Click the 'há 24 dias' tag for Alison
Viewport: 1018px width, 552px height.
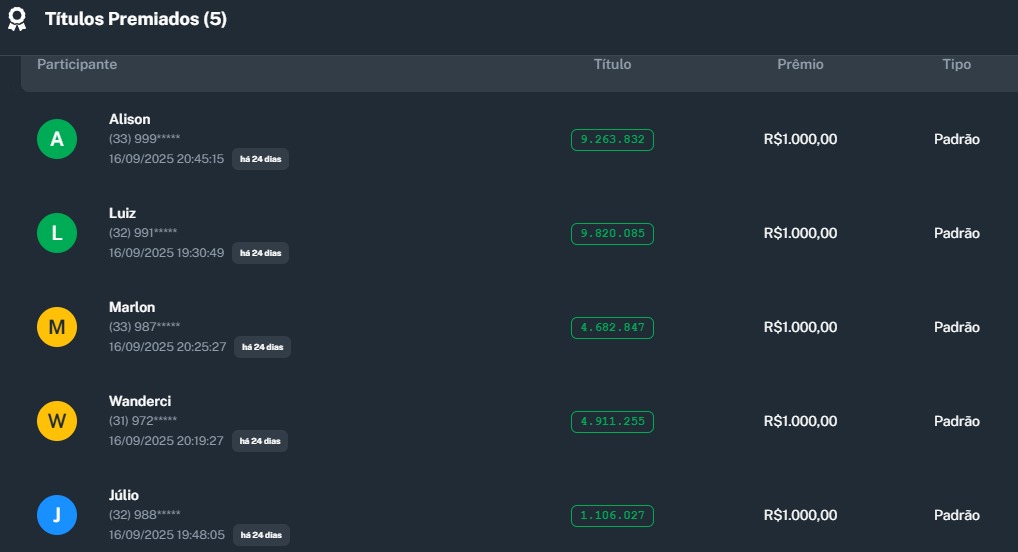(260, 159)
